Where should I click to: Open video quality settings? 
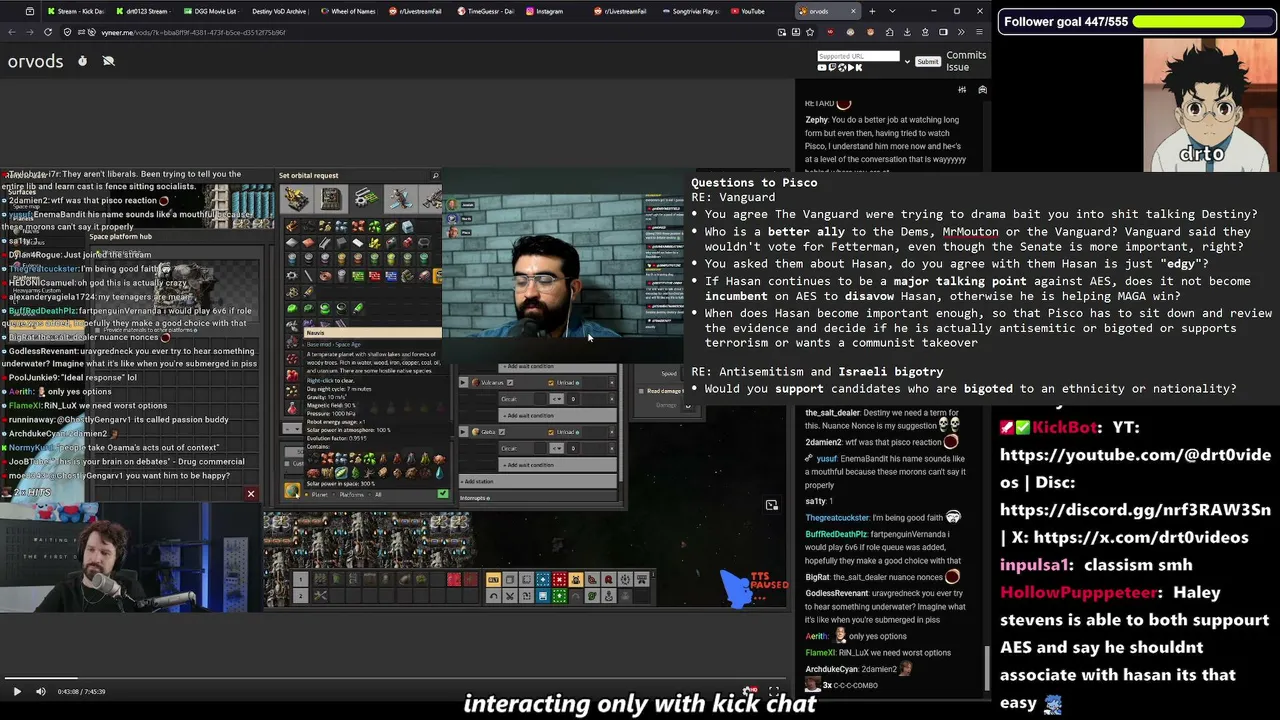pos(750,691)
